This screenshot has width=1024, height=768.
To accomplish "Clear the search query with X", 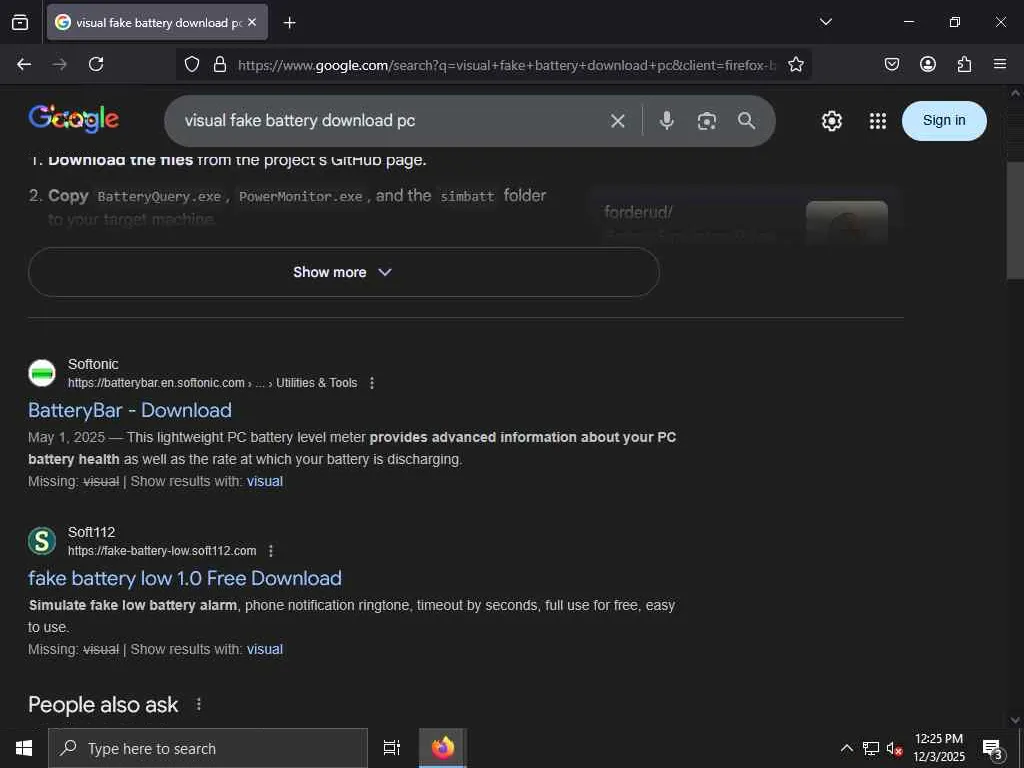I will tap(618, 121).
